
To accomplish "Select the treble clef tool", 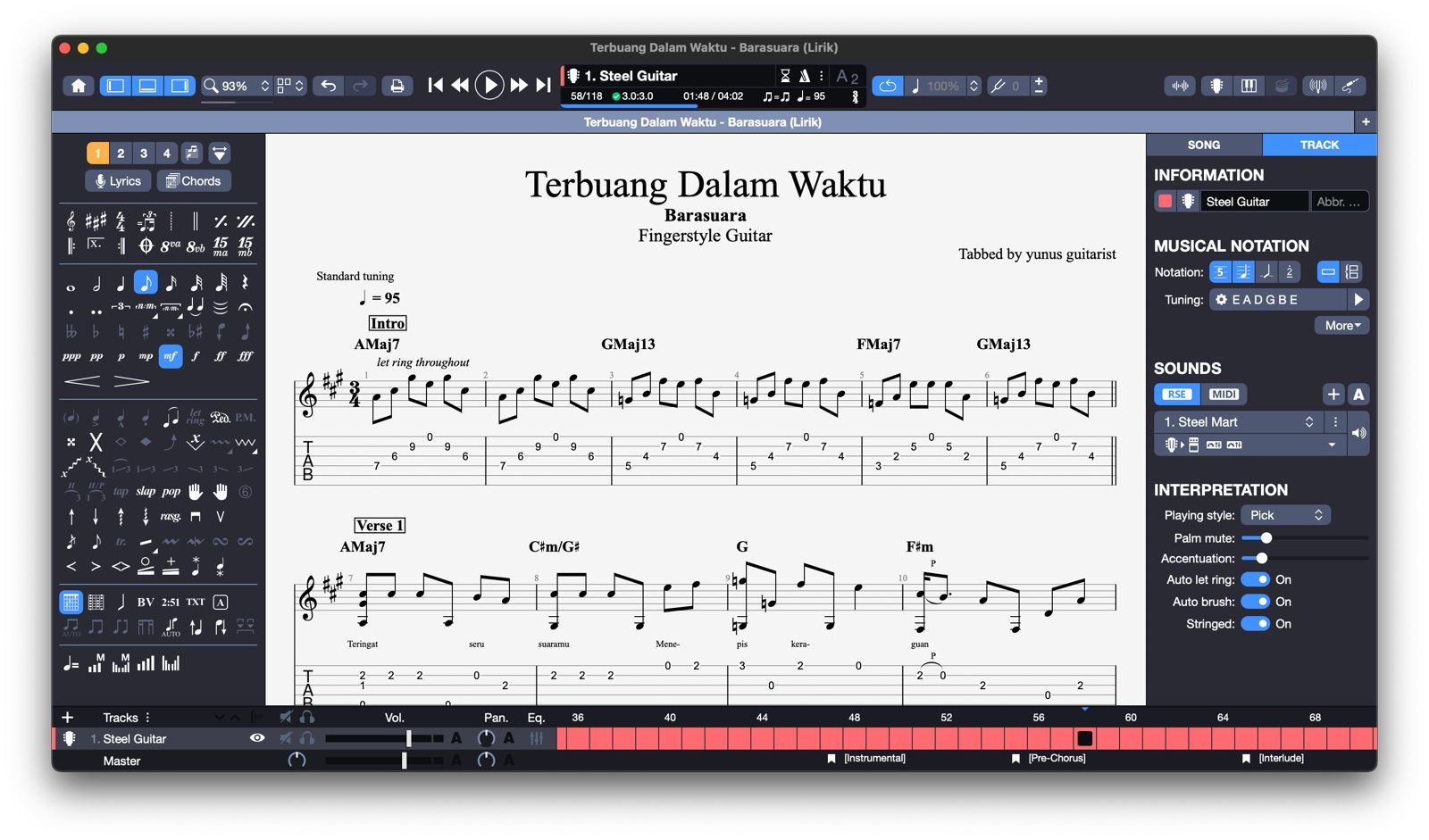I will (71, 220).
